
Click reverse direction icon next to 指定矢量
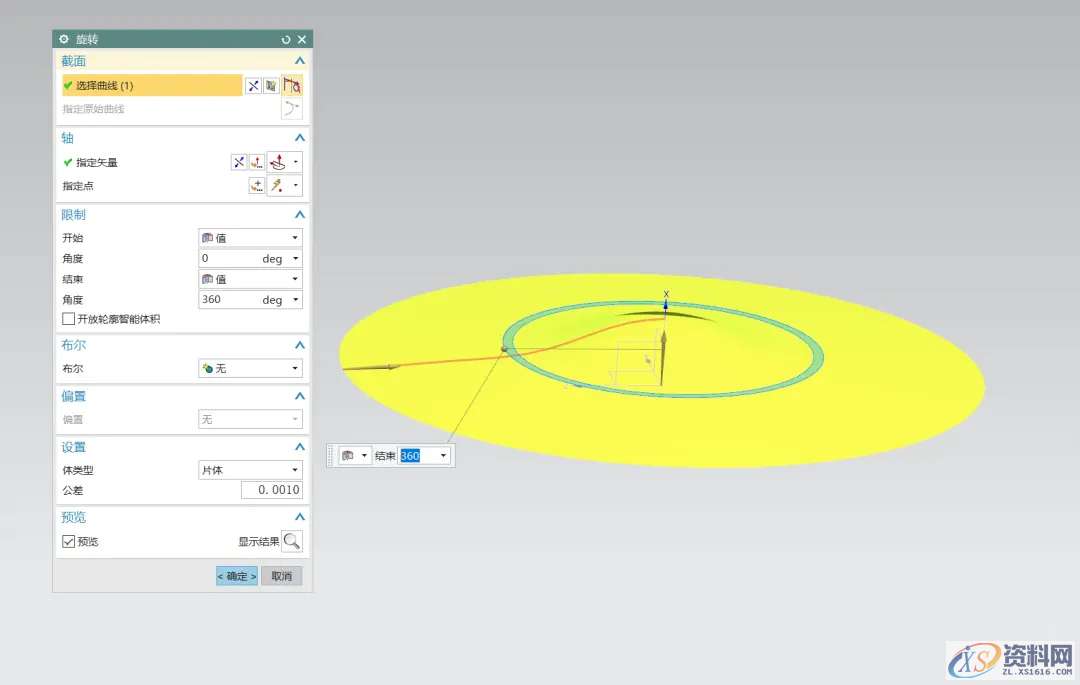coord(238,162)
